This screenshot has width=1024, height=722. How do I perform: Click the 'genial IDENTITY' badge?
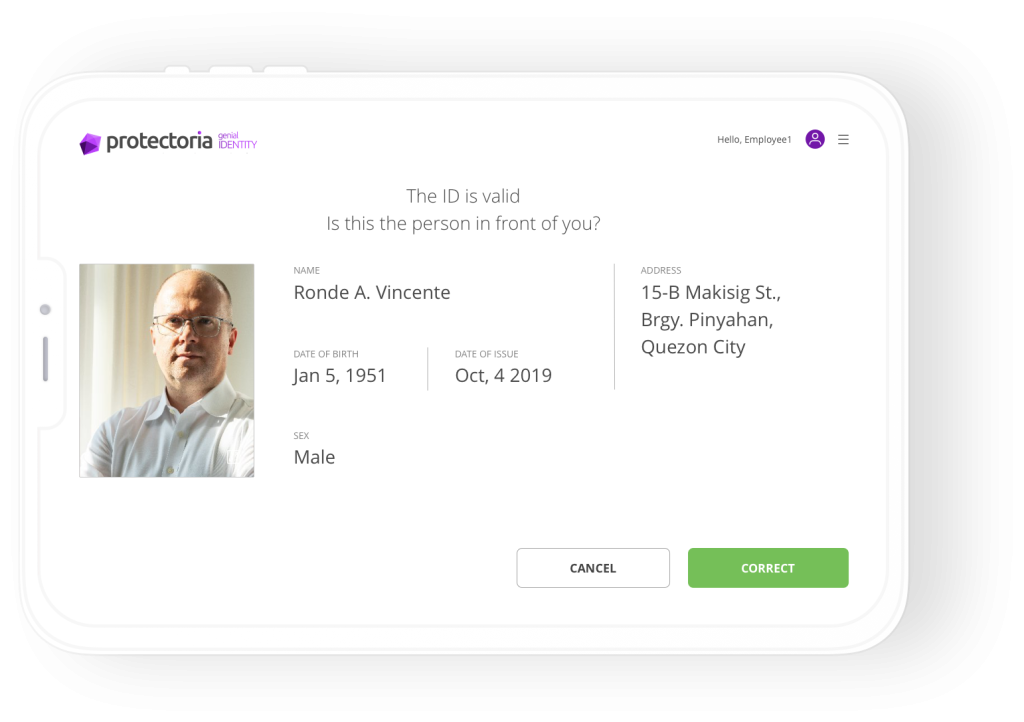click(237, 141)
